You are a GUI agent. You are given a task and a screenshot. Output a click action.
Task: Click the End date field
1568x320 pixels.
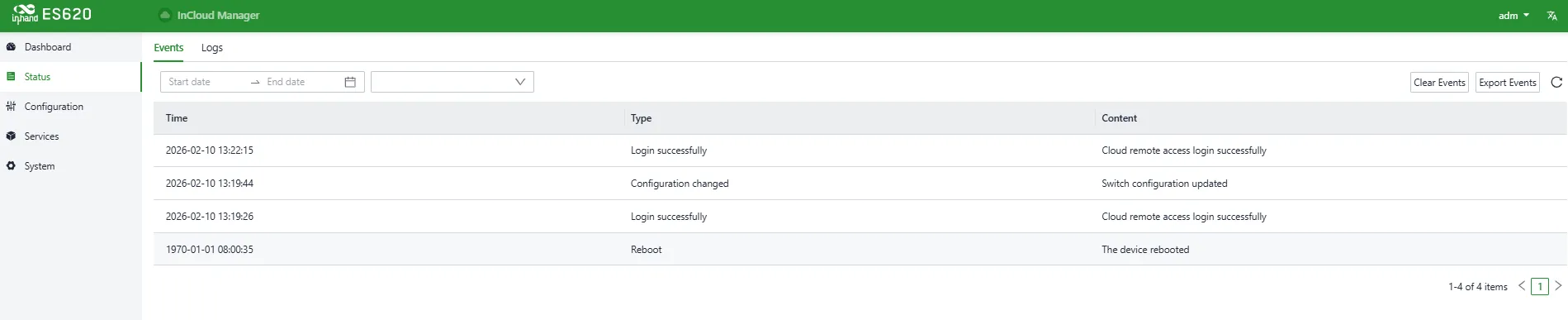pyautogui.click(x=301, y=82)
